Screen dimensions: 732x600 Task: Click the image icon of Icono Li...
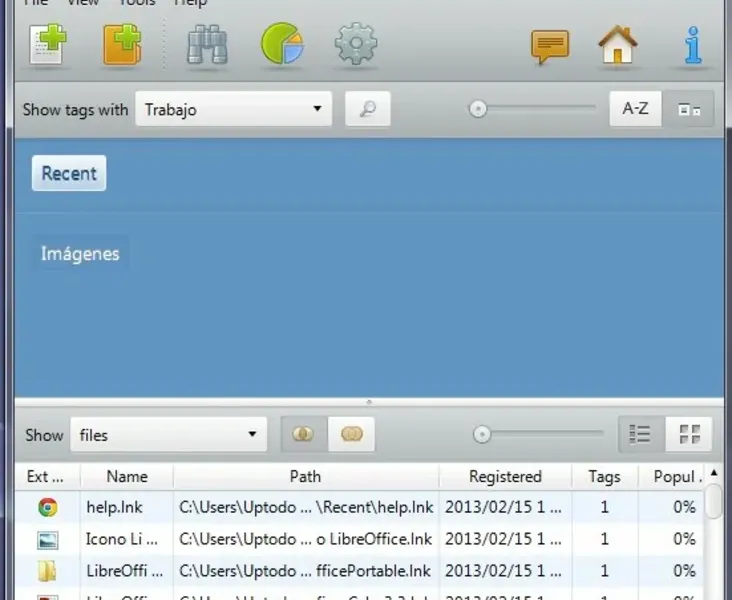[x=48, y=540]
